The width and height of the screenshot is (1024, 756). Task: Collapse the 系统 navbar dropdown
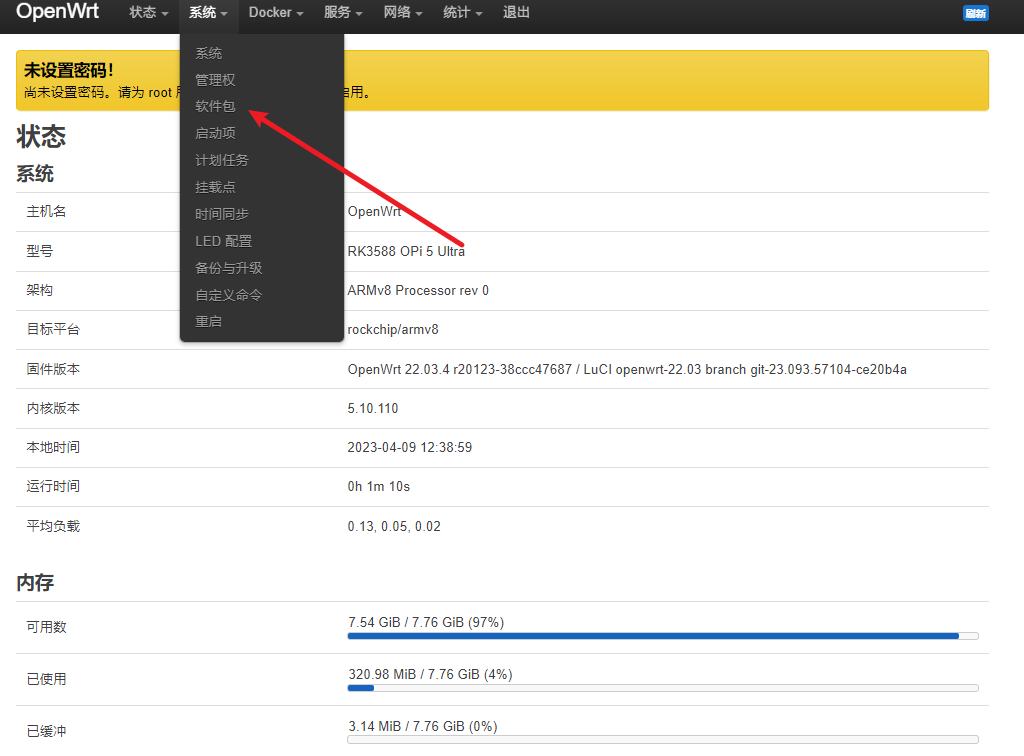(208, 12)
